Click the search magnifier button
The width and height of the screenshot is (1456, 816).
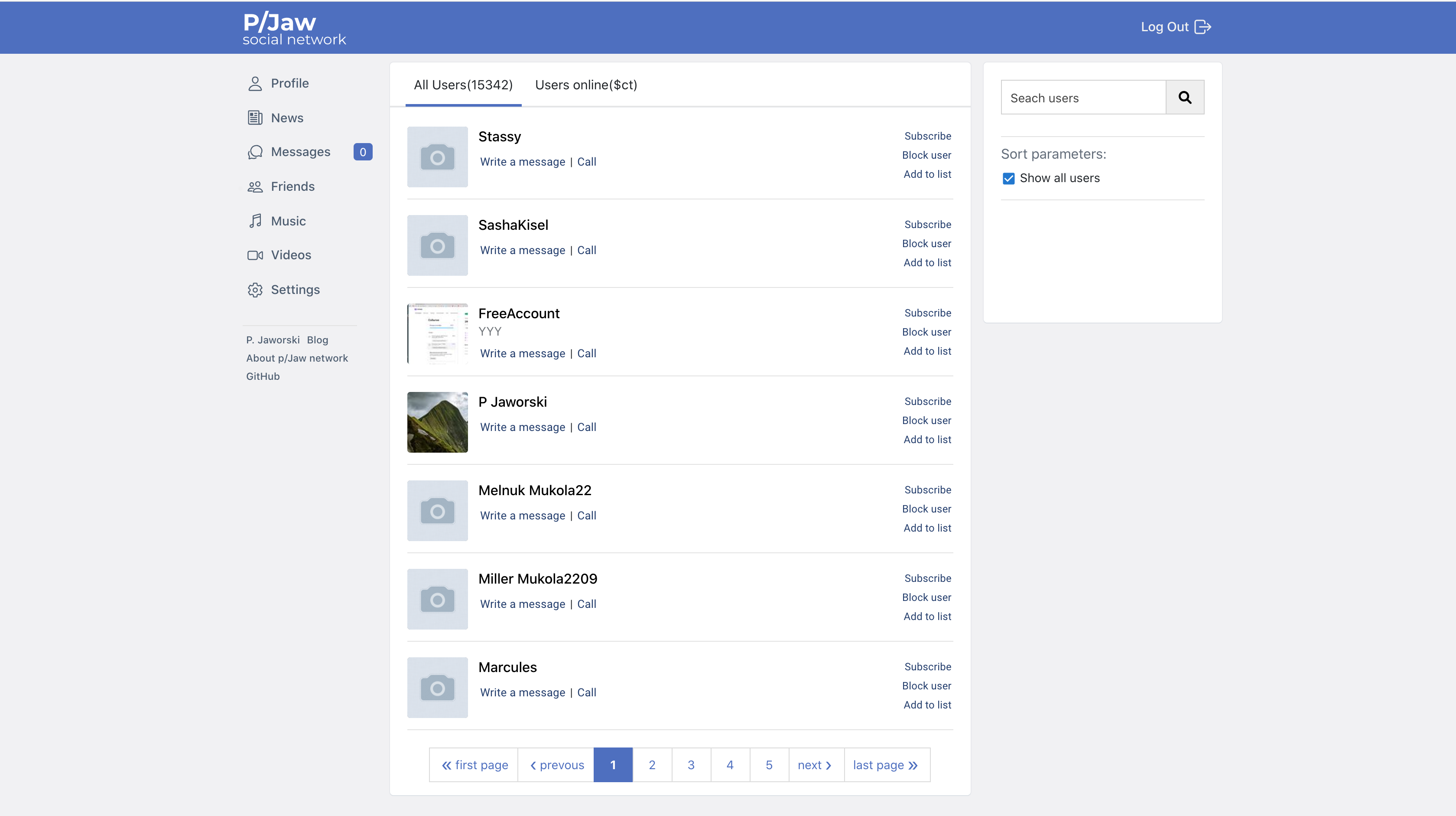pos(1185,97)
